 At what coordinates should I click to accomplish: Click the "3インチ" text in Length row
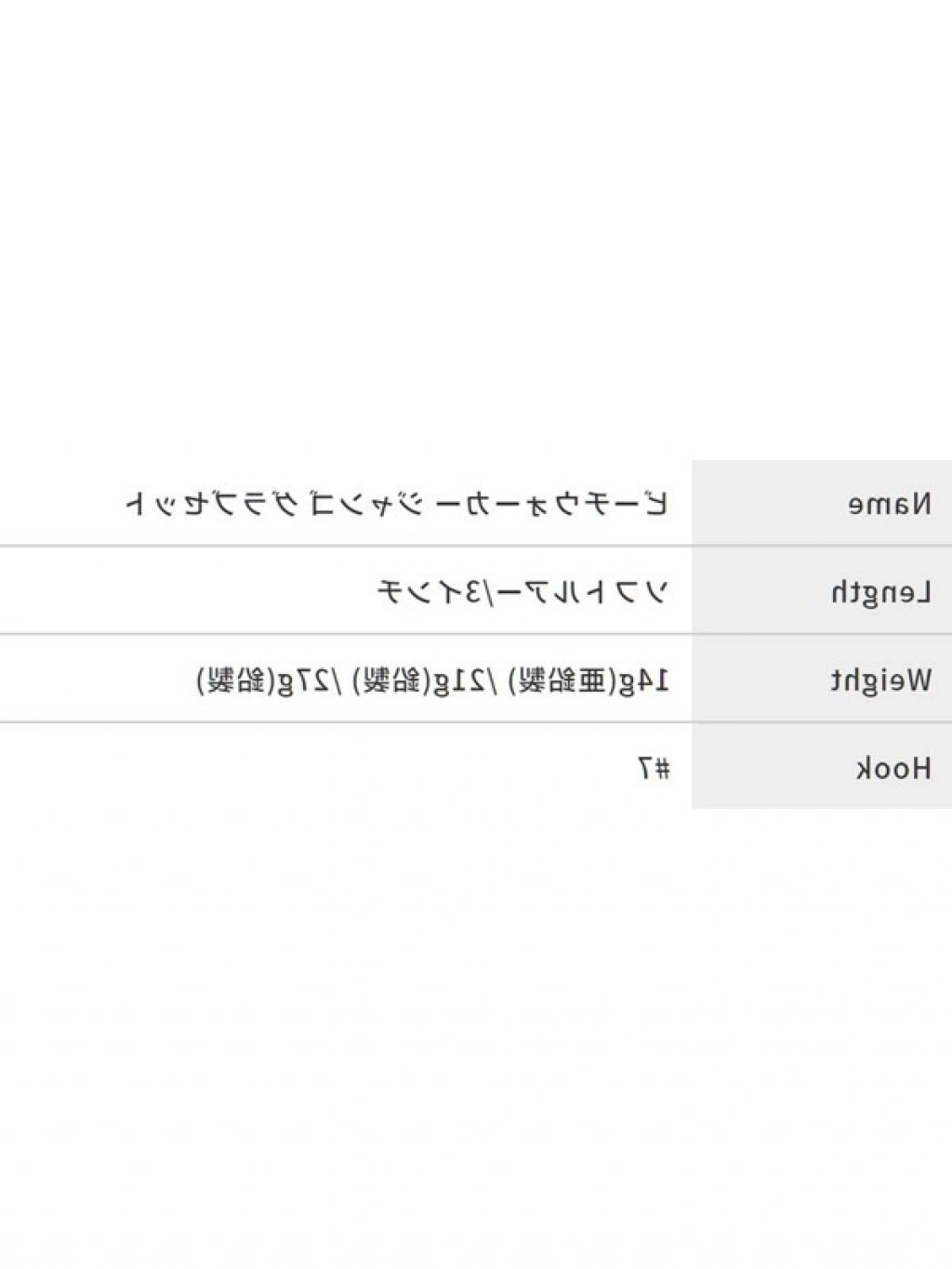coord(430,592)
